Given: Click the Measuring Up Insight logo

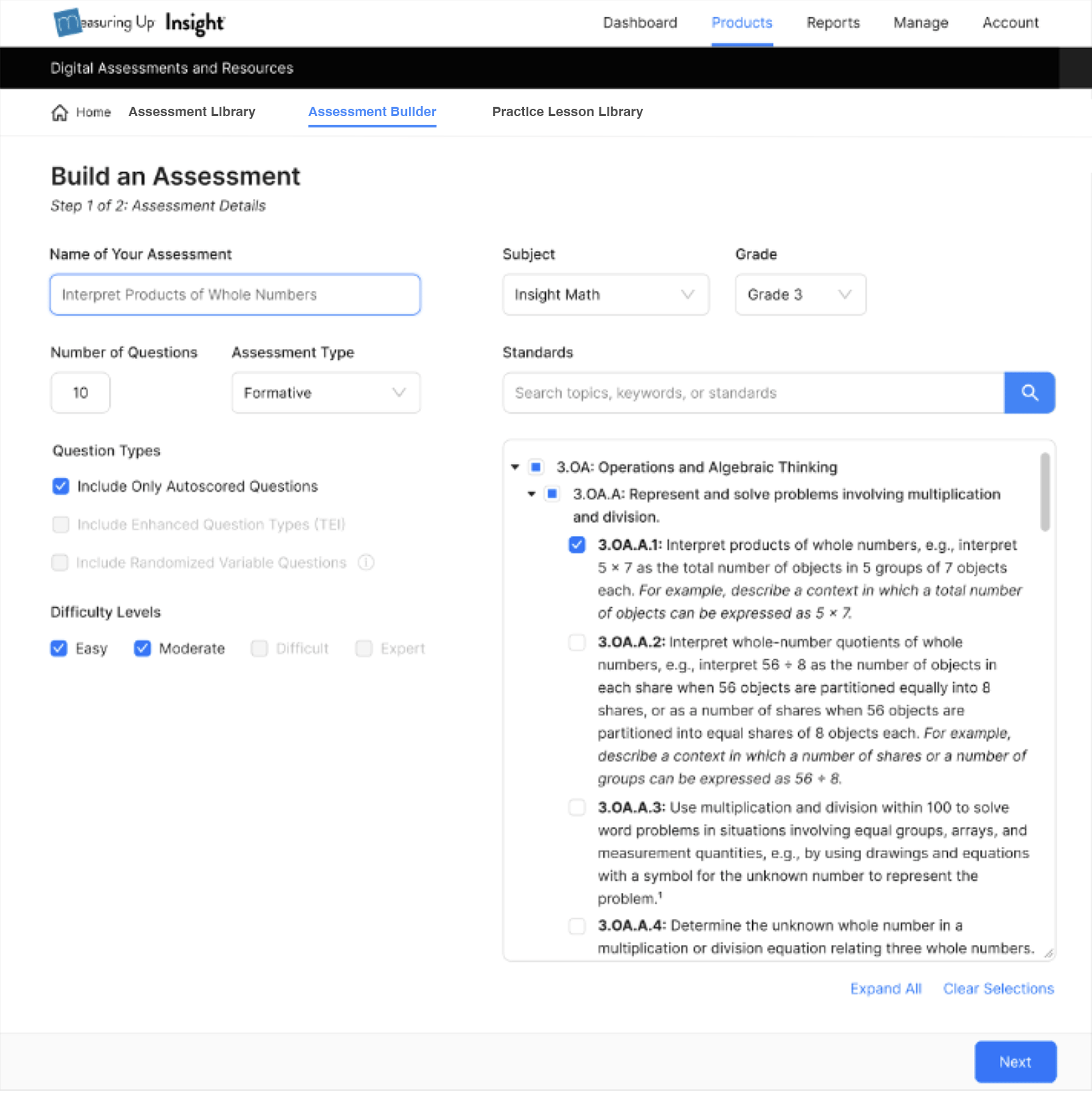Looking at the screenshot, I should pyautogui.click(x=139, y=23).
